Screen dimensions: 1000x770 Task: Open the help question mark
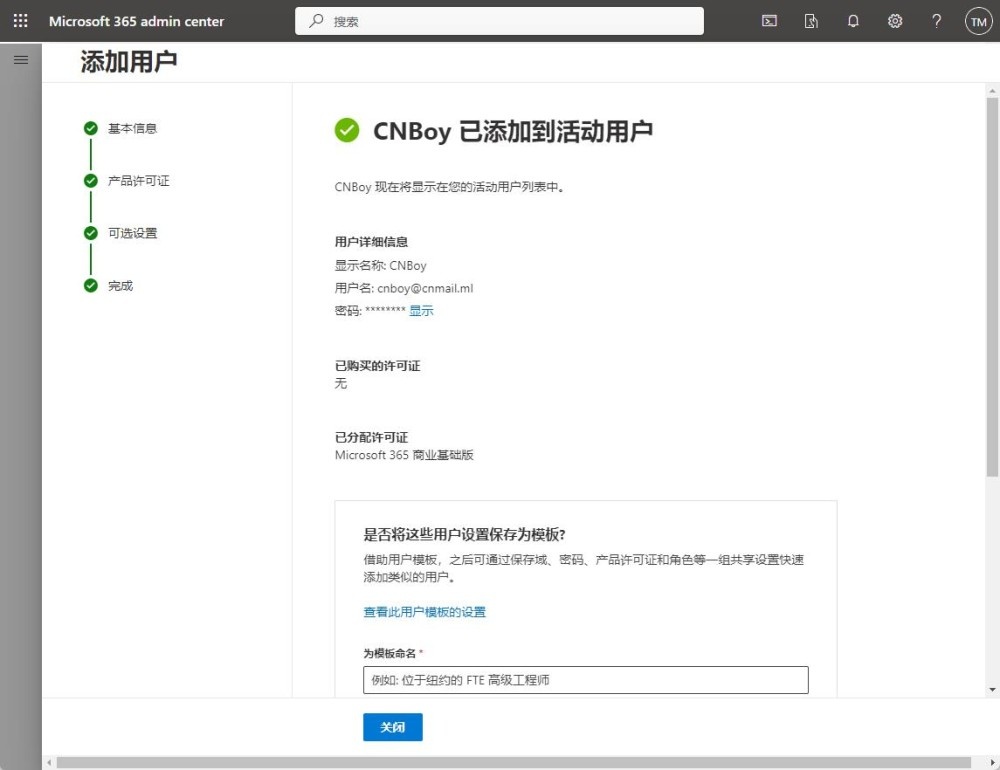tap(936, 21)
